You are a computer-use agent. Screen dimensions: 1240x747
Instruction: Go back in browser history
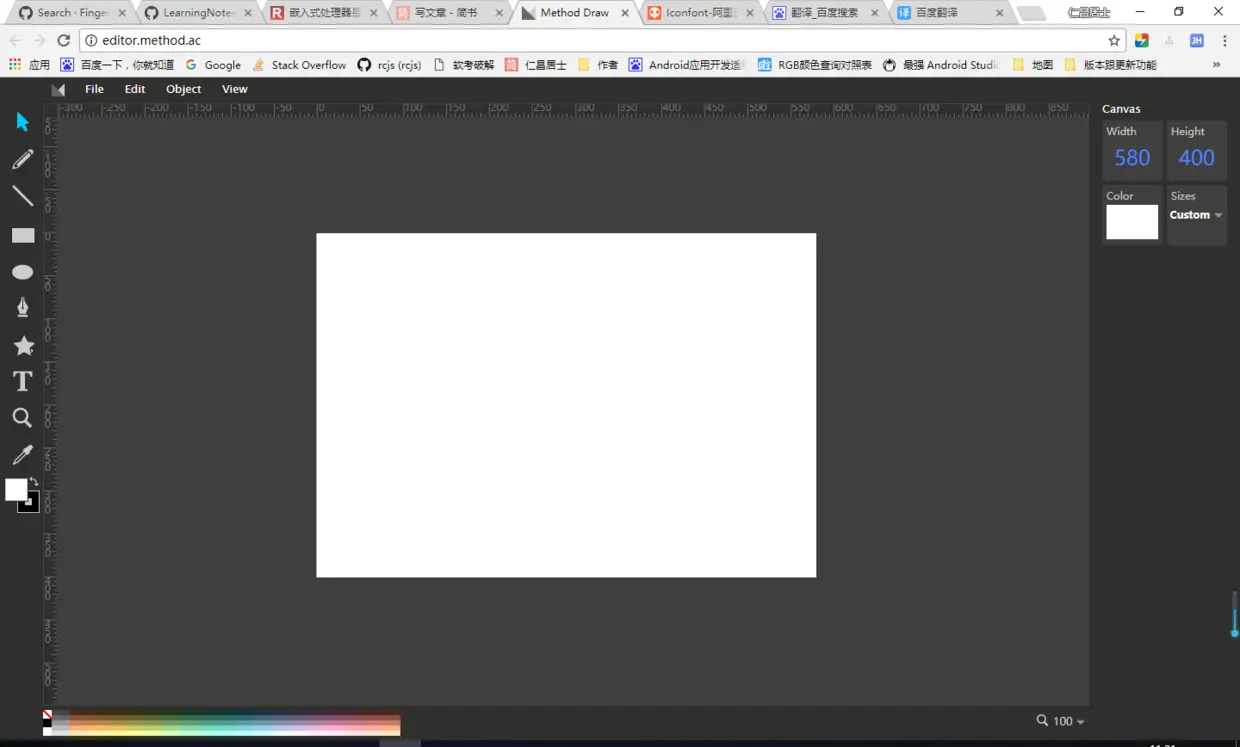(15, 41)
